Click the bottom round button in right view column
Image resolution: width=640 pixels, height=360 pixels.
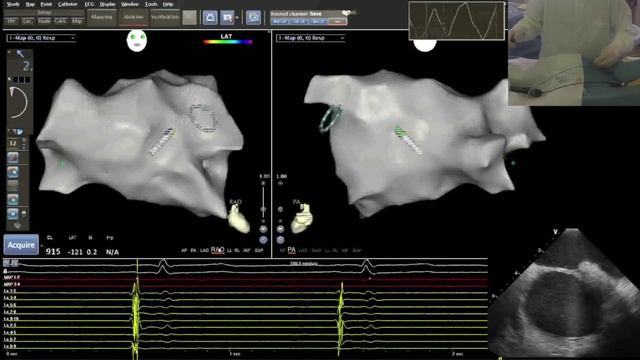click(x=280, y=240)
